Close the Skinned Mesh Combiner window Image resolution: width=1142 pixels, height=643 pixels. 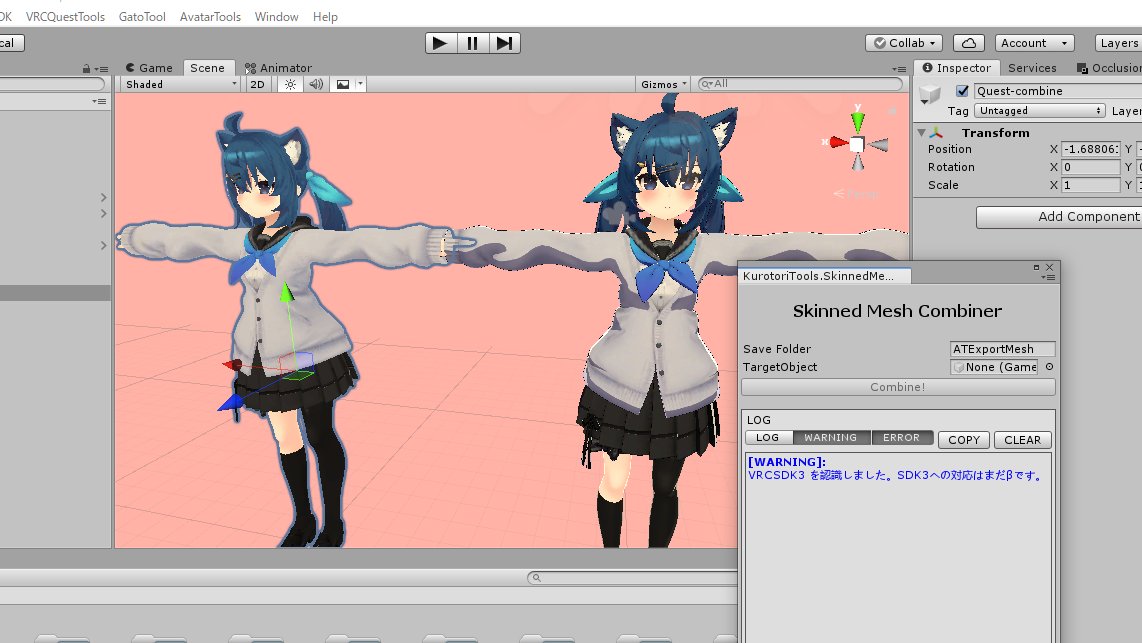pyautogui.click(x=1050, y=267)
